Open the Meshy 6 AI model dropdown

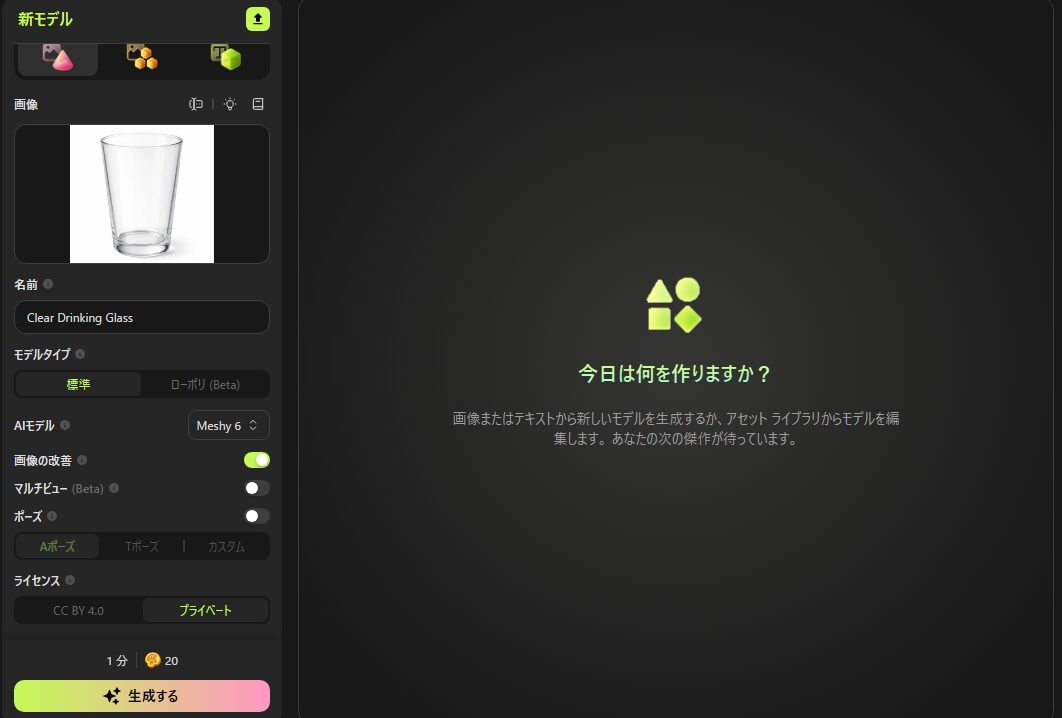(x=228, y=425)
